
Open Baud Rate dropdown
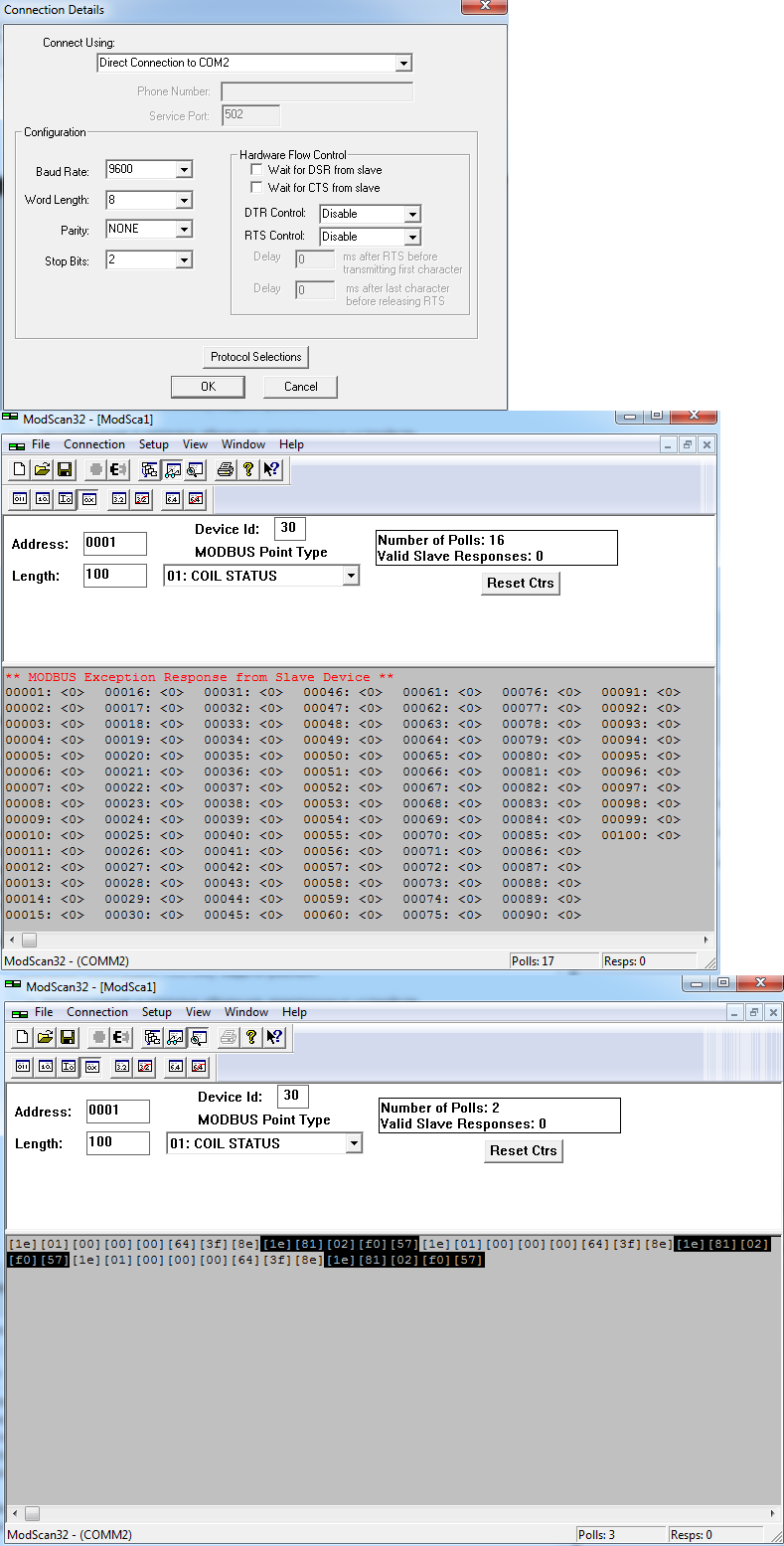pos(183,170)
